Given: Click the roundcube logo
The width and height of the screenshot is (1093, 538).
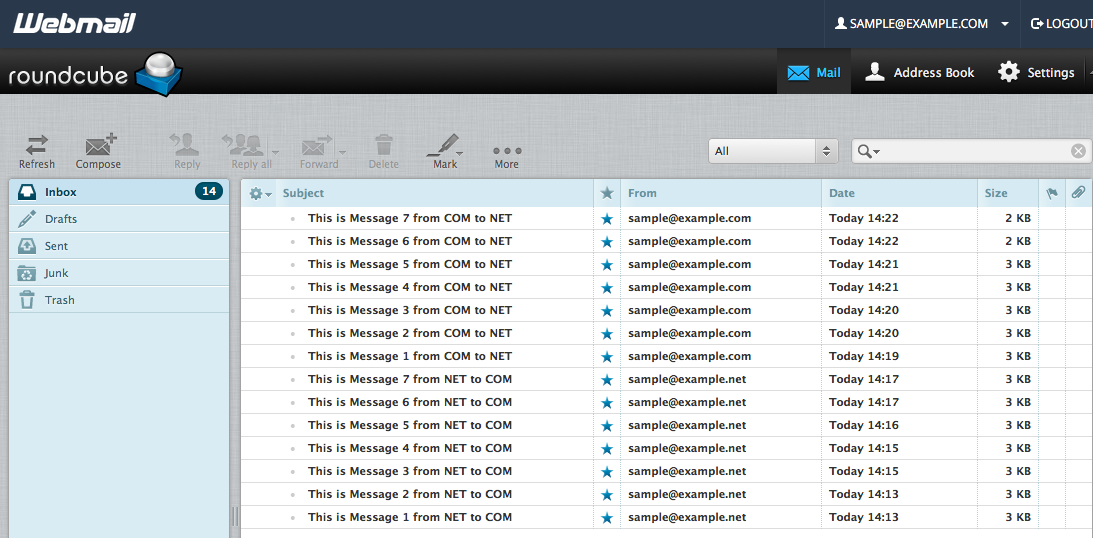Looking at the screenshot, I should pos(95,74).
